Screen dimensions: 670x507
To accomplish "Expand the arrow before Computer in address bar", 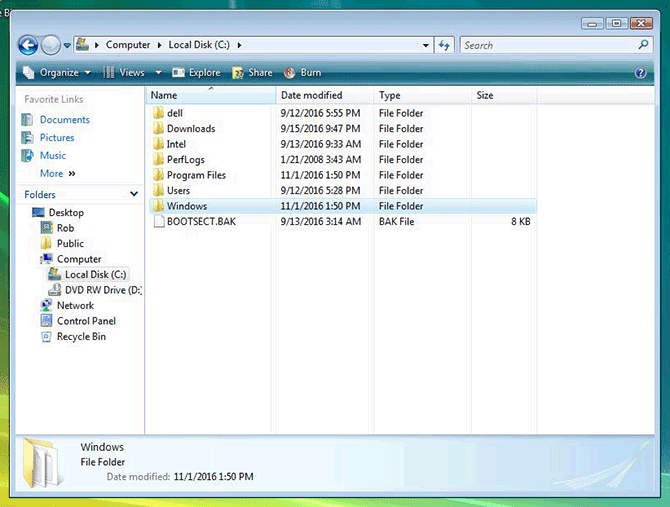I will pyautogui.click(x=97, y=45).
